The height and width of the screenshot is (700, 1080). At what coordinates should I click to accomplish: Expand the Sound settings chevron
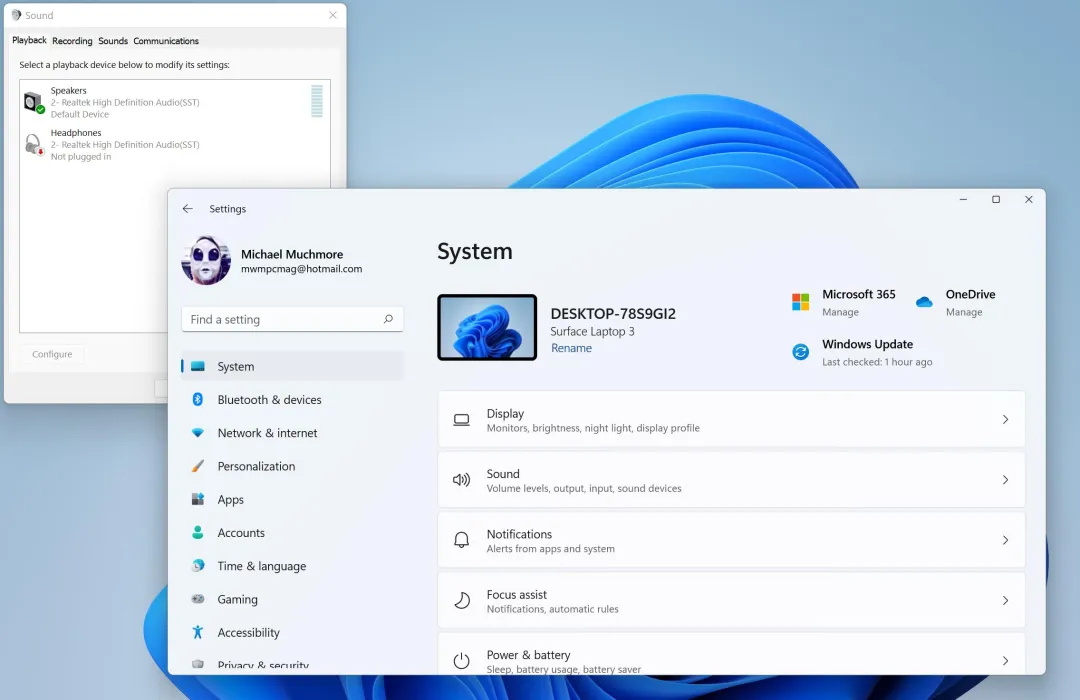[1006, 480]
